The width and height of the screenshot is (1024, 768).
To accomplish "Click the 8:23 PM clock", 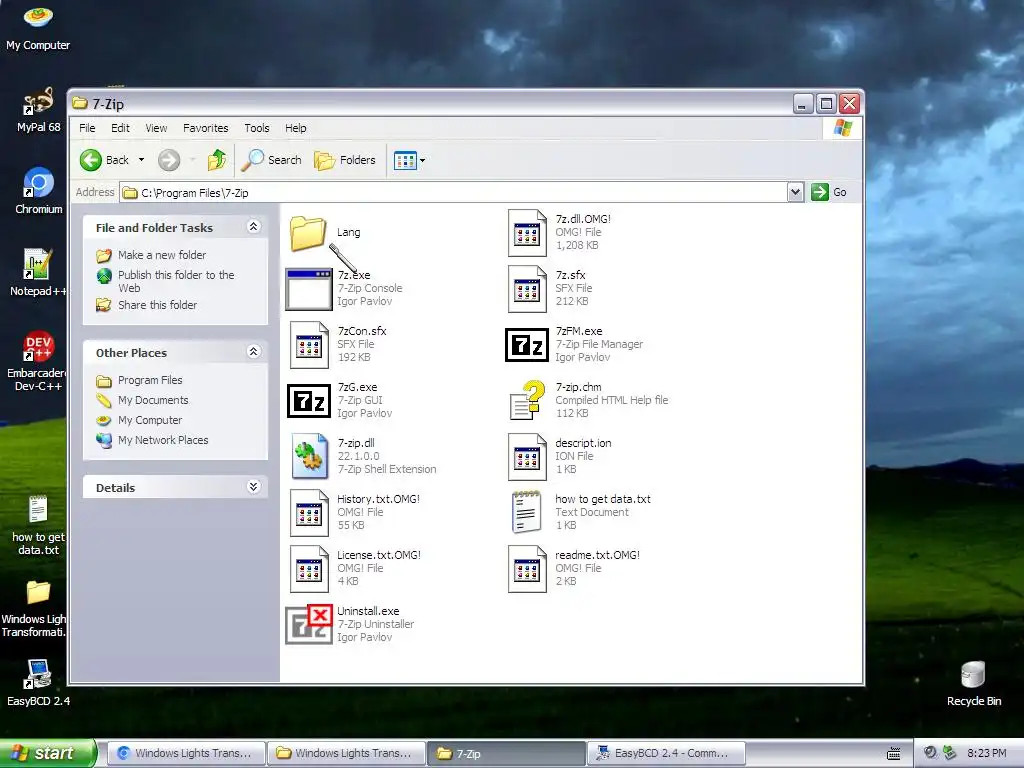I will click(986, 753).
